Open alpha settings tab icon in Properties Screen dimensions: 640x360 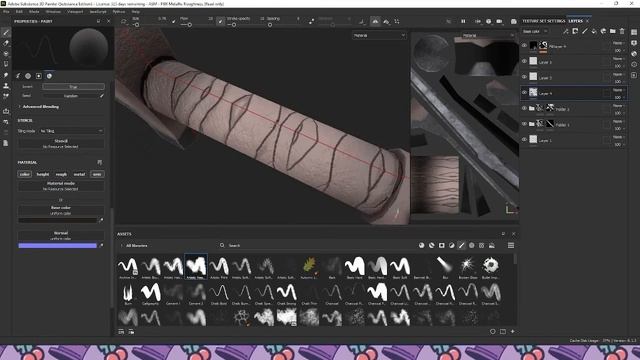(28, 76)
